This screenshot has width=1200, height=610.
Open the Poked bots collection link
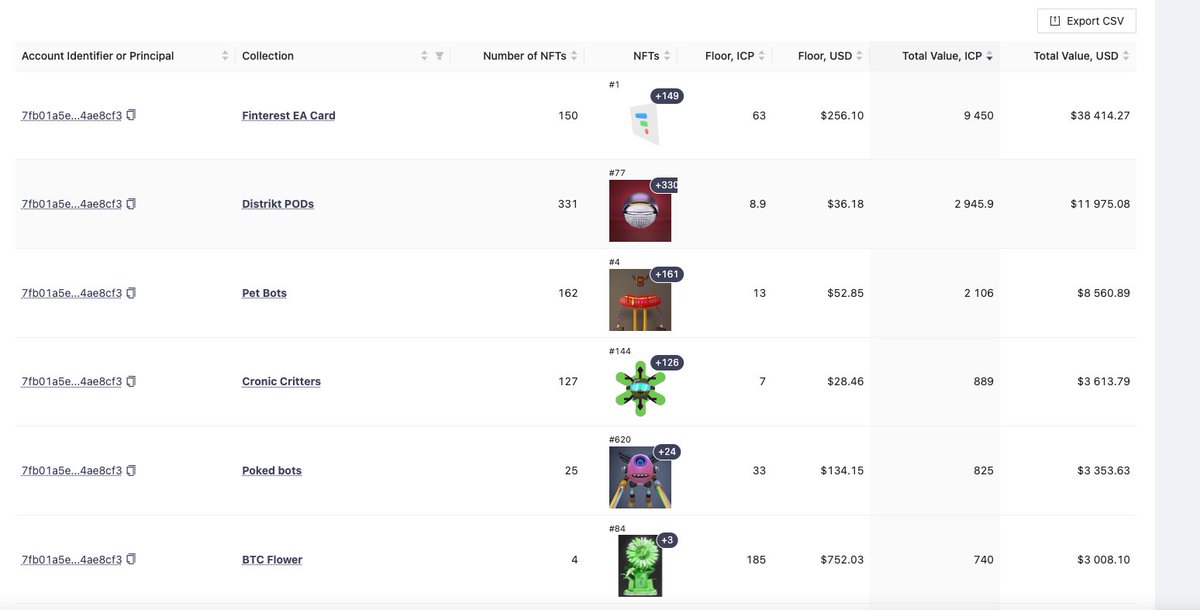click(x=272, y=470)
